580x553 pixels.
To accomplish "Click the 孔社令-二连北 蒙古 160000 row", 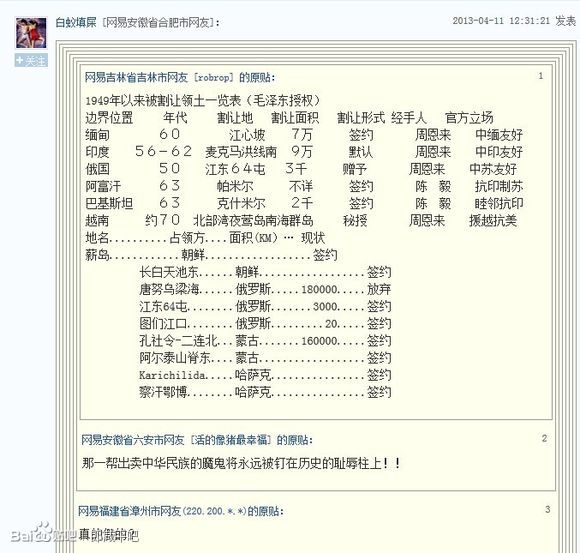I will pyautogui.click(x=265, y=341).
